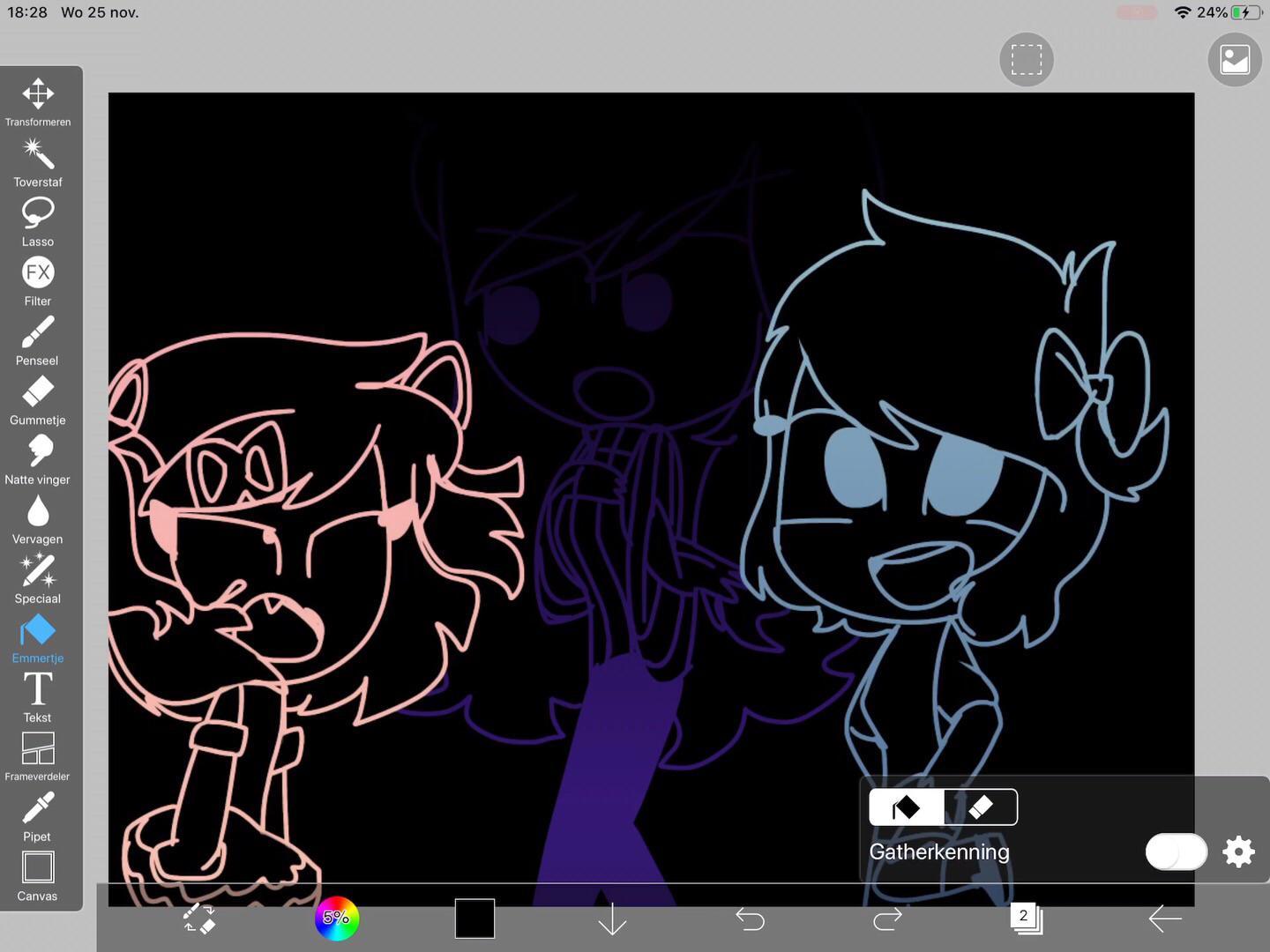1270x952 pixels.
Task: Enable the Gatherkenning switch
Action: coord(1176,852)
